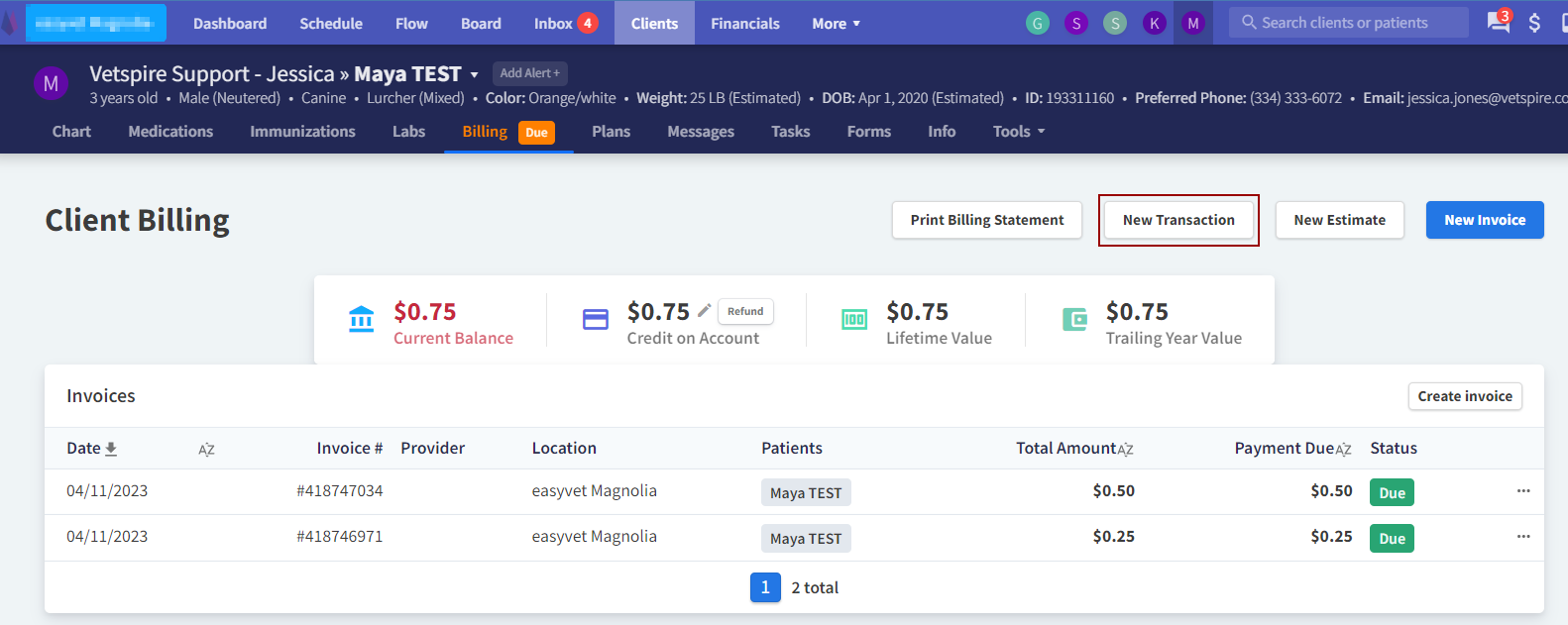This screenshot has width=1568, height=625.
Task: Open the Messages tab
Action: (x=701, y=132)
